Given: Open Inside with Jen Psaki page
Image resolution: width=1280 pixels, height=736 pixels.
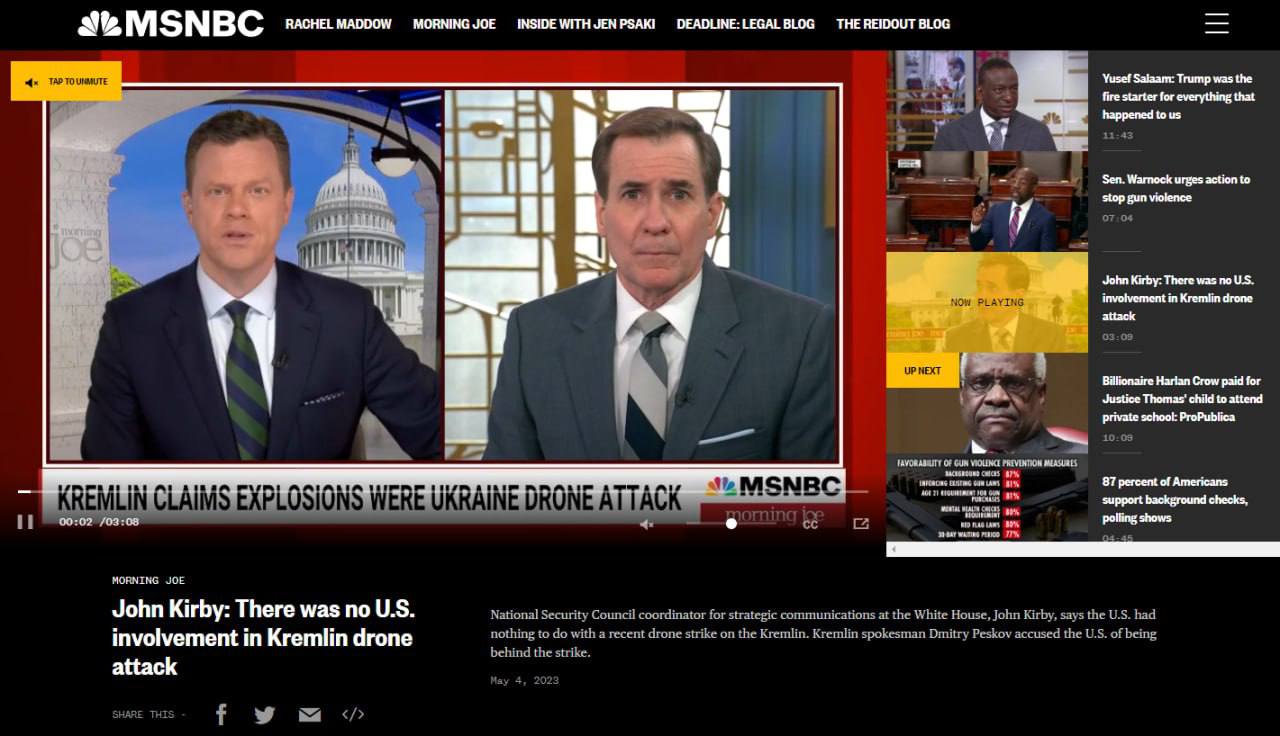Looking at the screenshot, I should click(x=586, y=24).
